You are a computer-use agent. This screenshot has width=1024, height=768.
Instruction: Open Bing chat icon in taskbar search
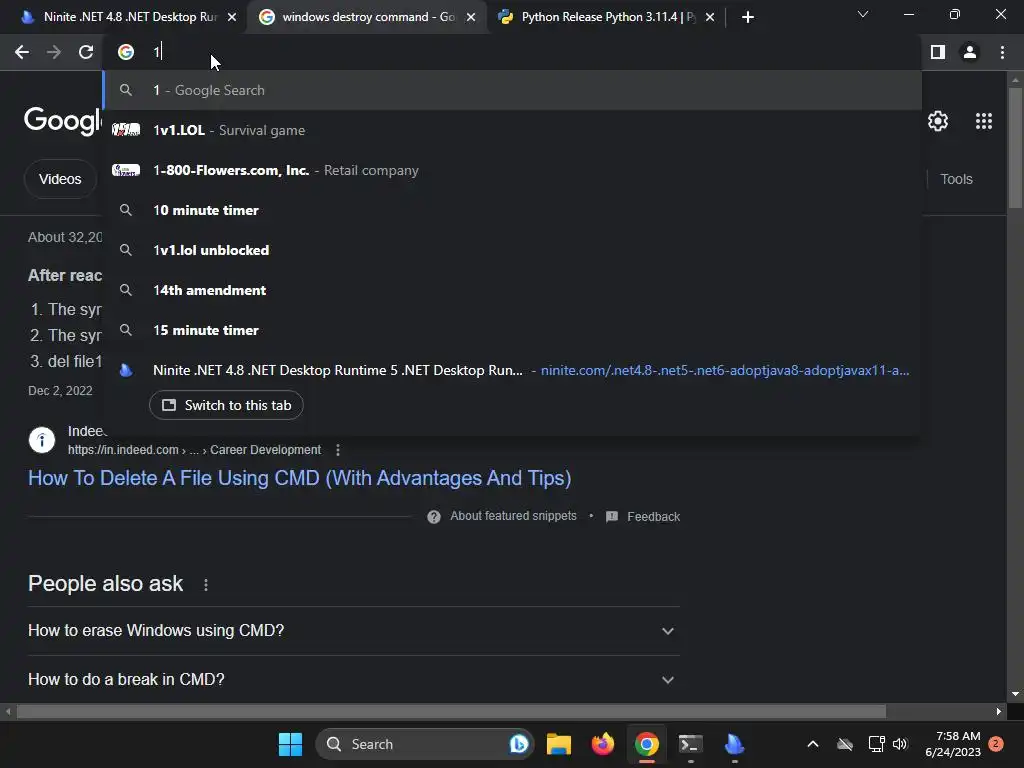pos(519,744)
